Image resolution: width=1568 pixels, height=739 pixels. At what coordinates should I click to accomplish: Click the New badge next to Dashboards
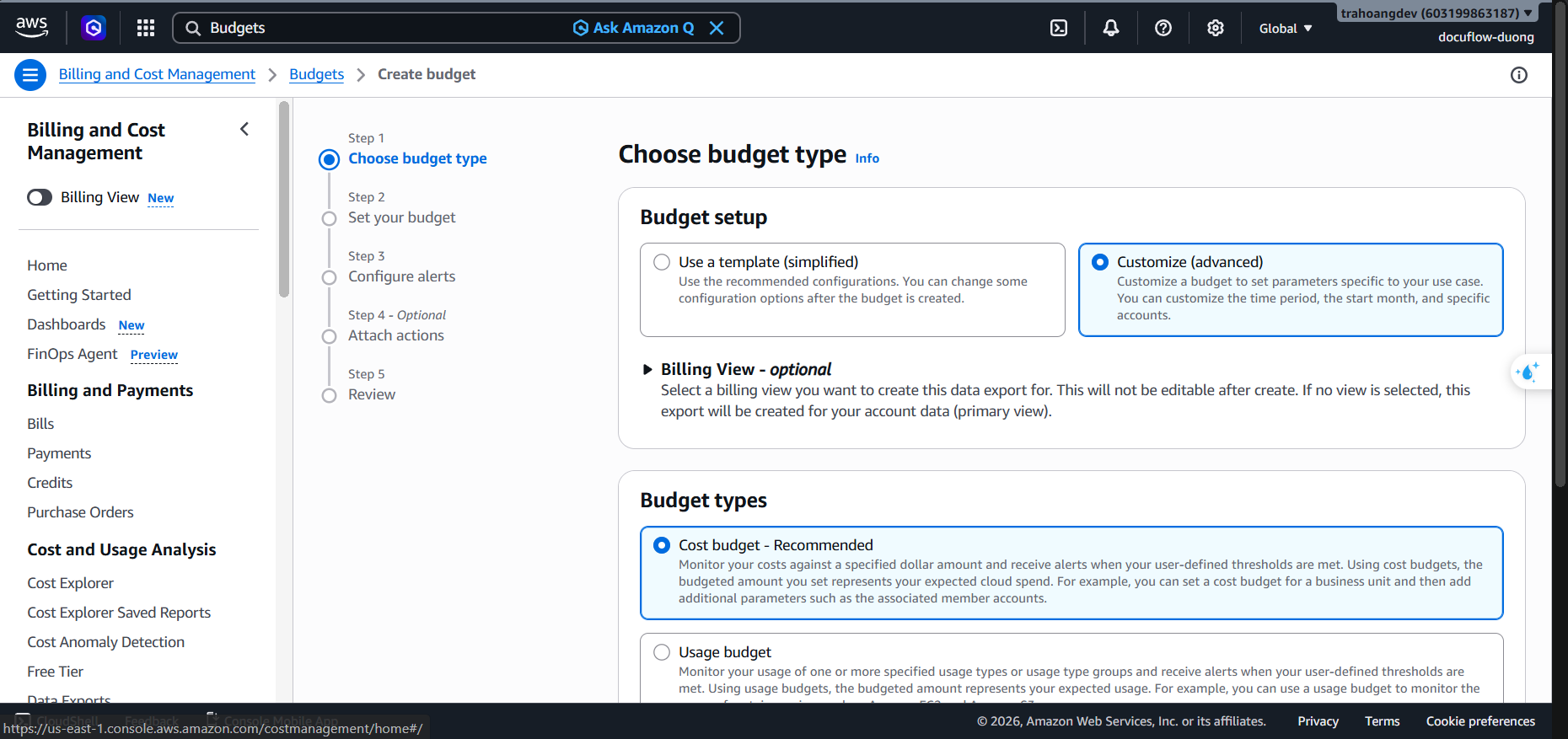tap(132, 325)
